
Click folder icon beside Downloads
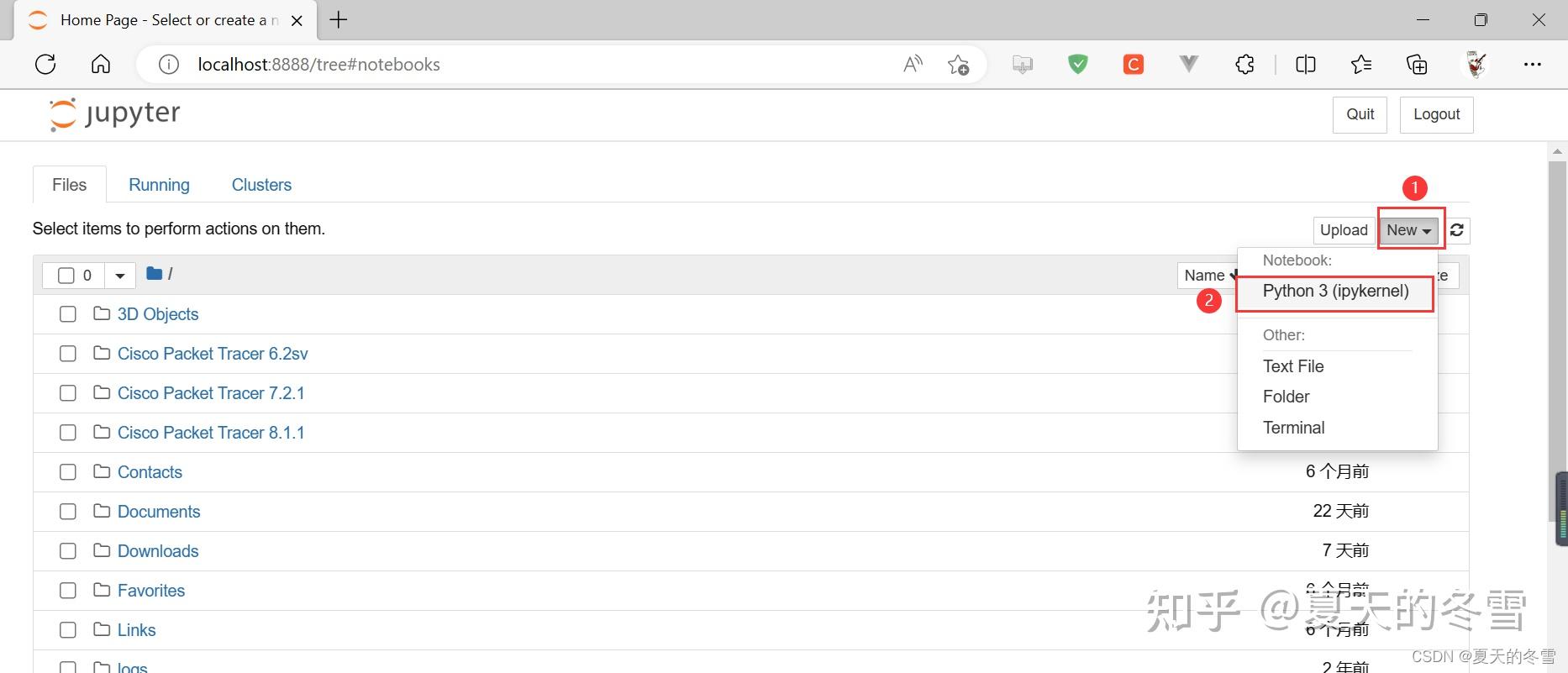click(x=102, y=550)
